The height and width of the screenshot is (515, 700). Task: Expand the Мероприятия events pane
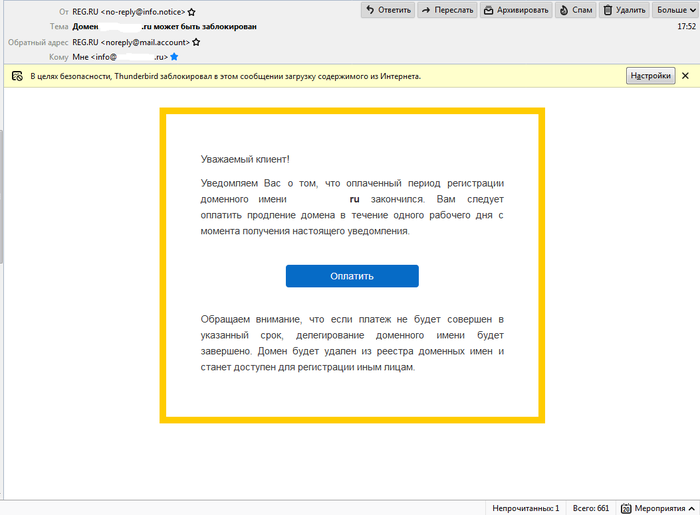point(691,507)
